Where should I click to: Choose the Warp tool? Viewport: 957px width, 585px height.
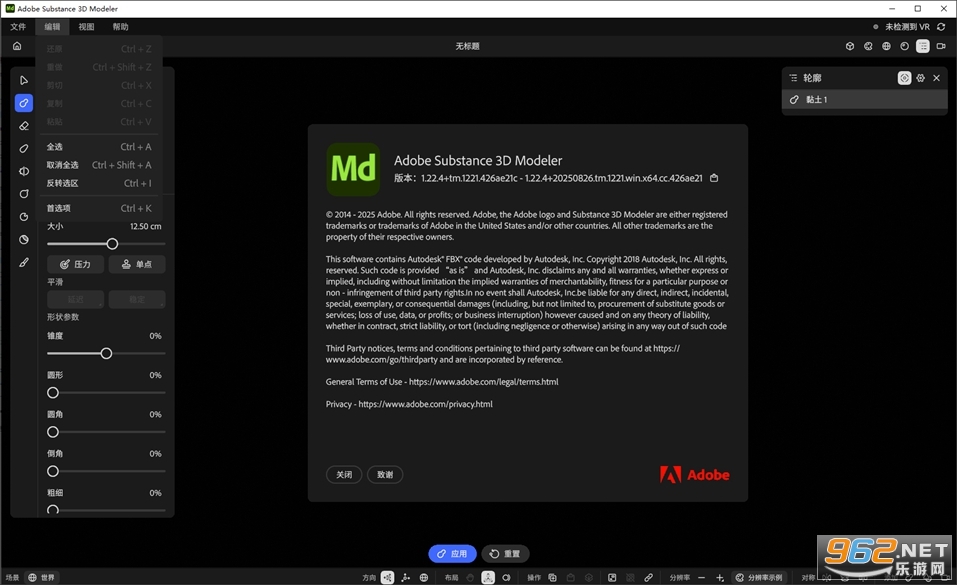(x=24, y=194)
